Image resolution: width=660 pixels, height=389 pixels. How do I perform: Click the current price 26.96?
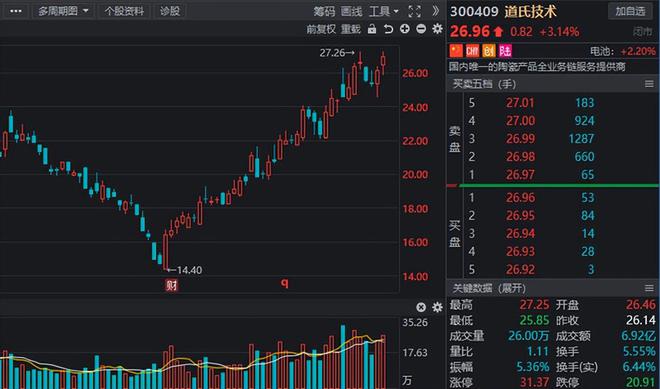pos(470,31)
